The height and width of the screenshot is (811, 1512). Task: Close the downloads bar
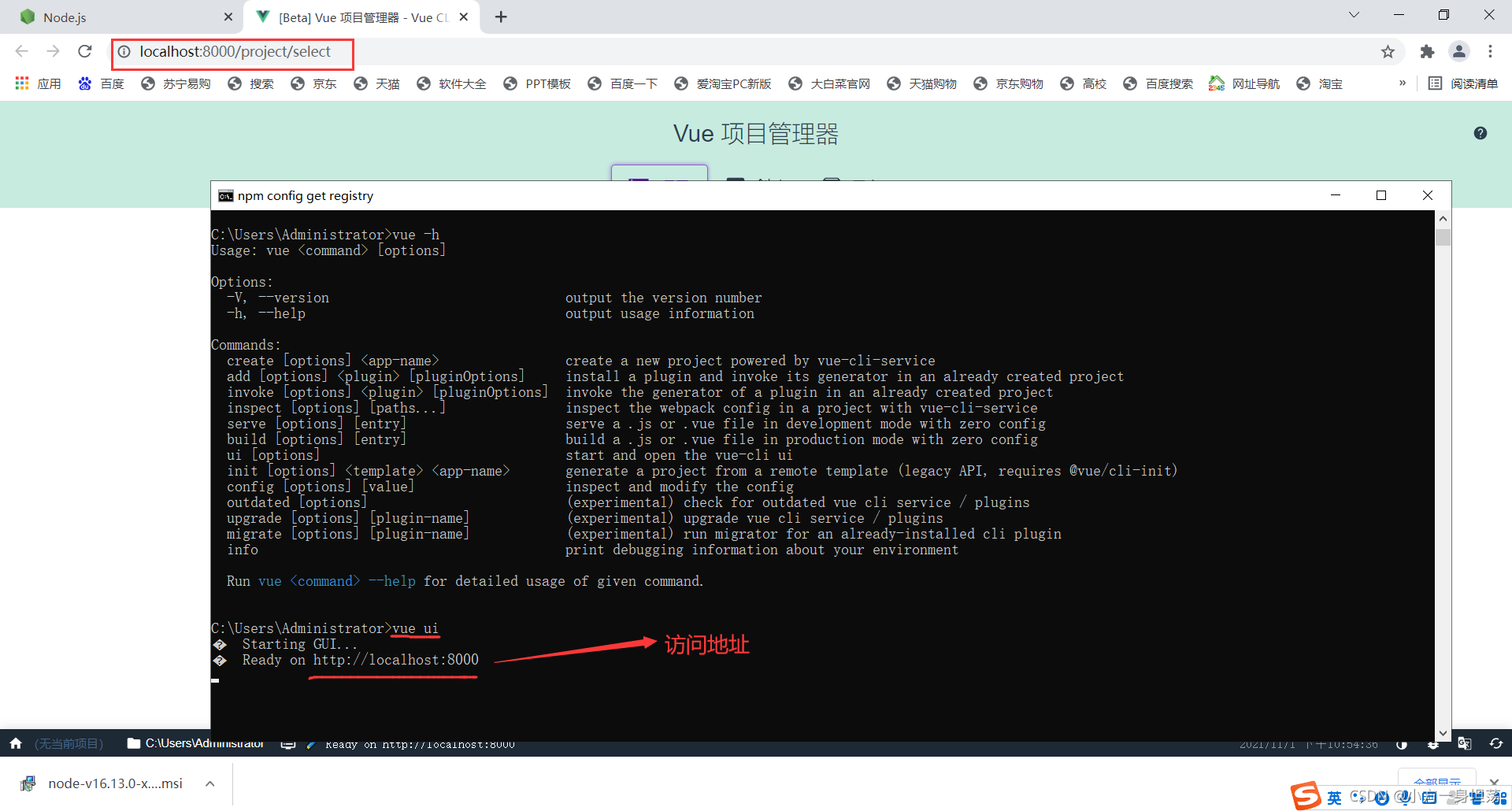[1494, 782]
